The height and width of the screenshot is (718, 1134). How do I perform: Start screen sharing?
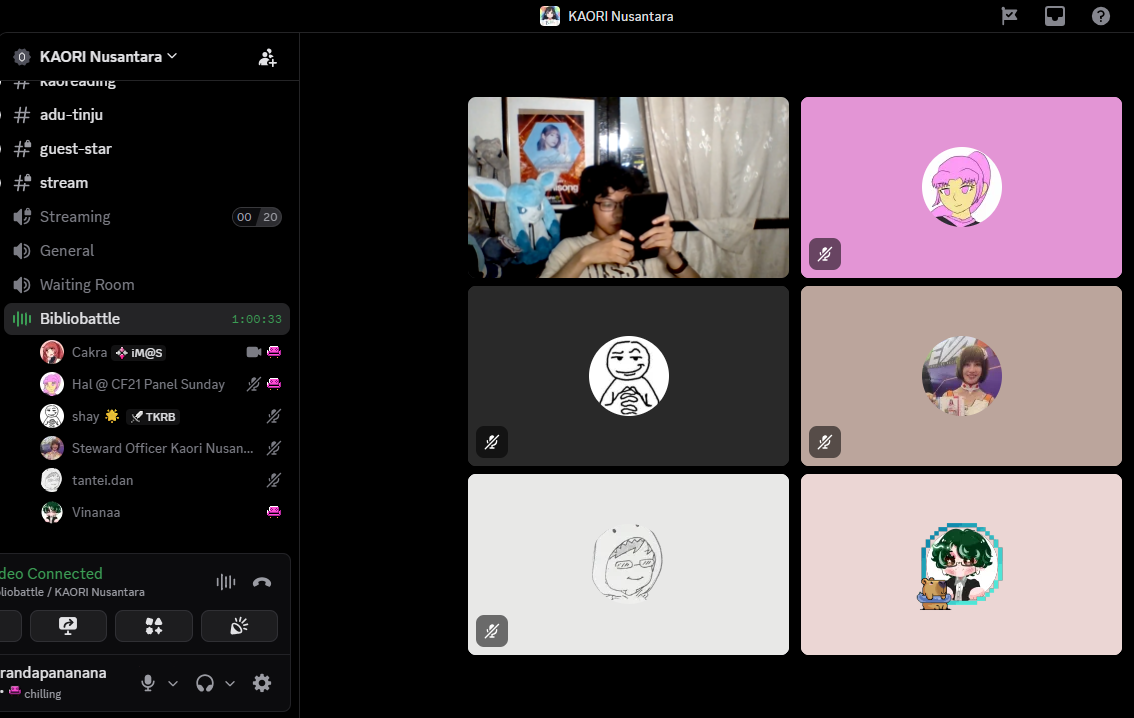[x=68, y=626]
